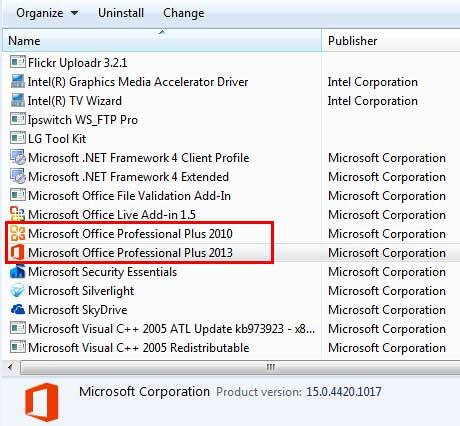The height and width of the screenshot is (426, 460).
Task: Click the Ipswitch WS_FTP Pro icon
Action: (18, 119)
